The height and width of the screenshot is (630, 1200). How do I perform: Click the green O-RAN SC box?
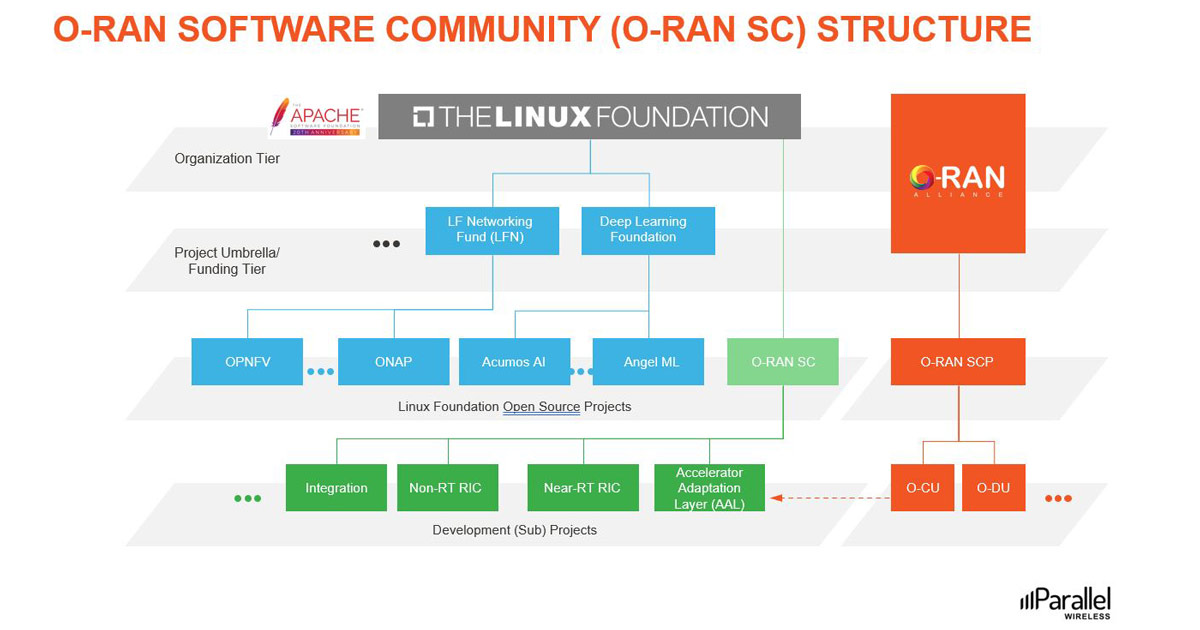pos(783,361)
